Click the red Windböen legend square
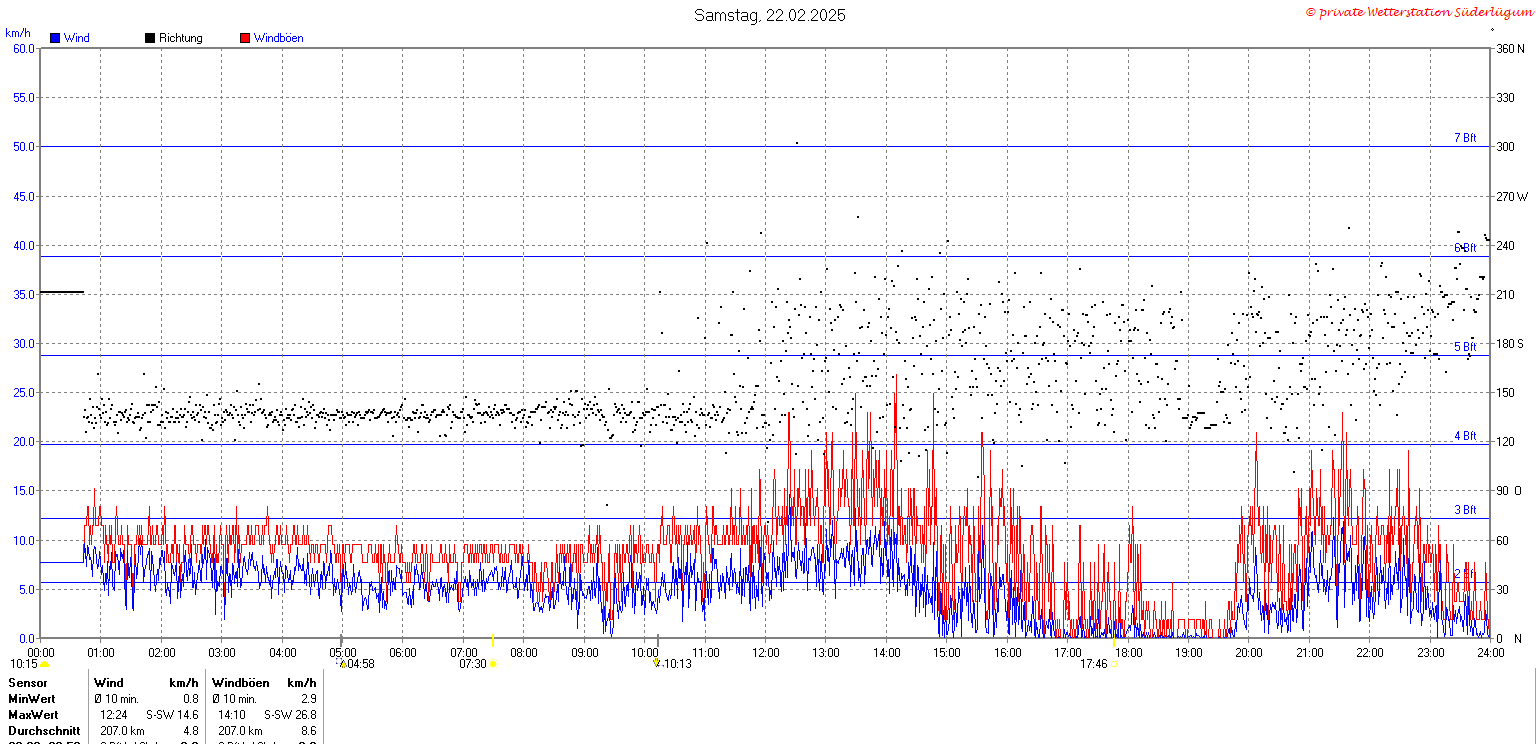The height and width of the screenshot is (744, 1536). (245, 38)
